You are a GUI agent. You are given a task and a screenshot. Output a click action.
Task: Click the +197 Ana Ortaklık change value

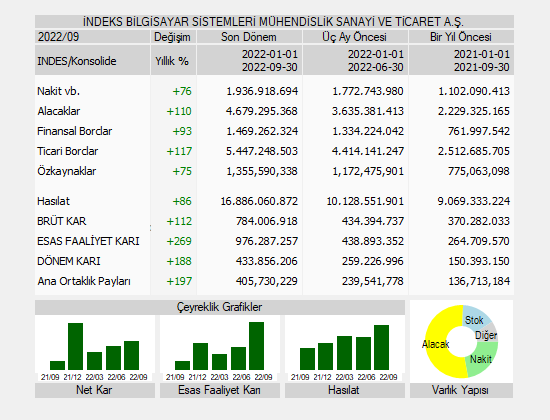click(x=179, y=281)
